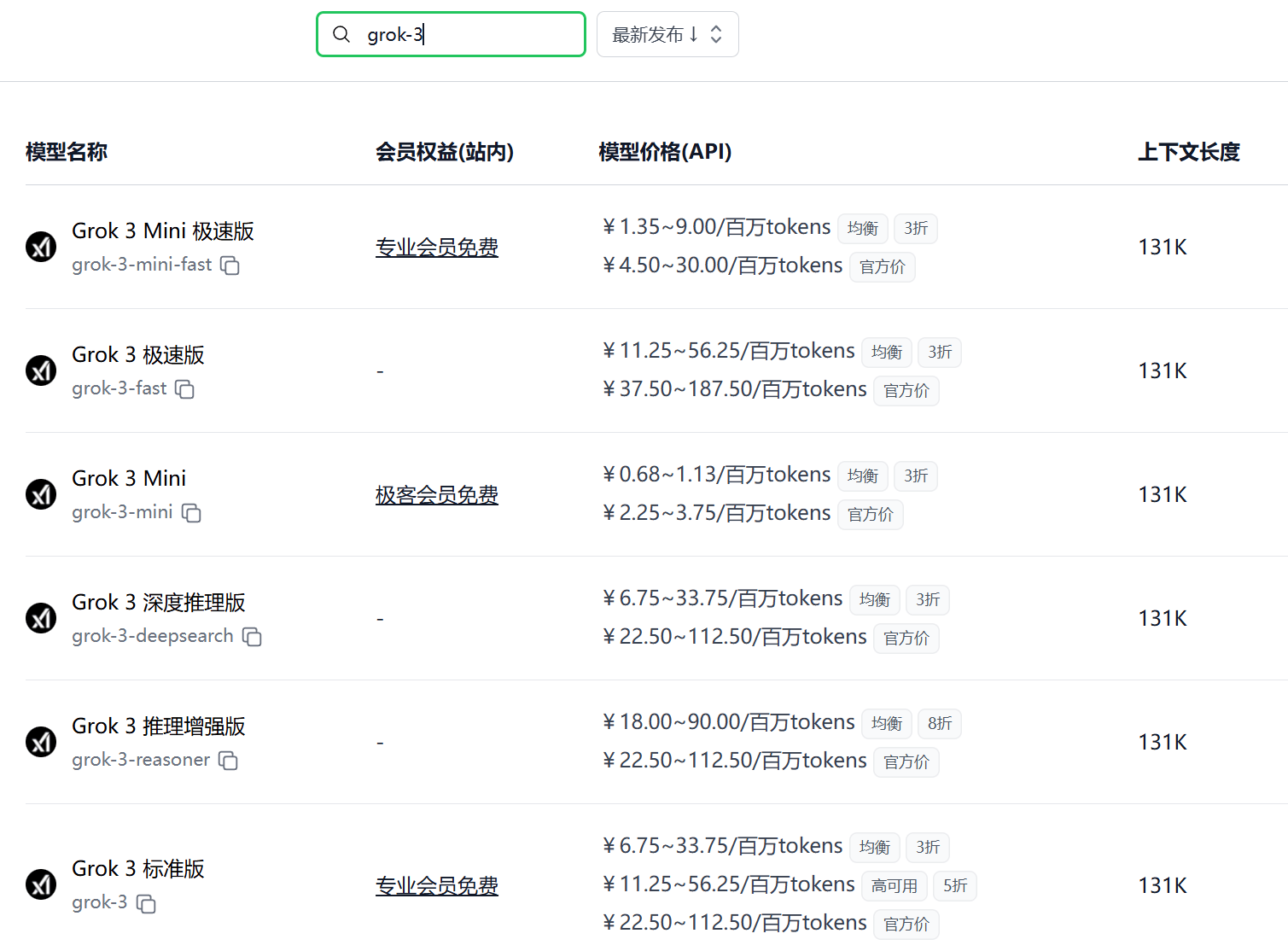1288x951 pixels.
Task: Open 专业会员免费 link for Grok 3 Mini 极速版
Action: (437, 248)
